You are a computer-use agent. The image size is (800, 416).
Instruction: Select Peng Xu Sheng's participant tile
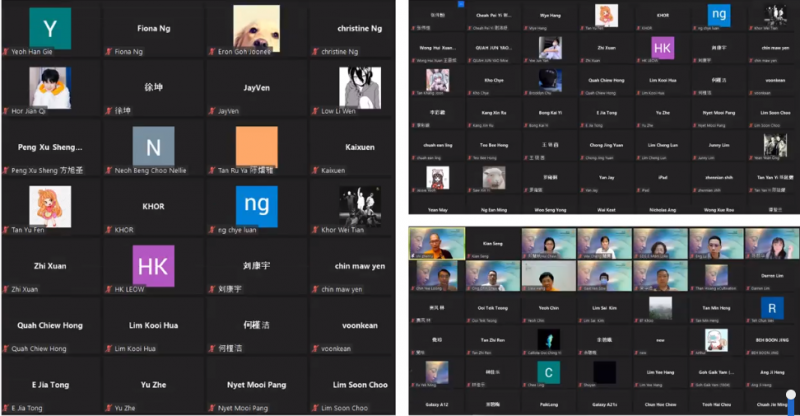pyautogui.click(x=51, y=150)
